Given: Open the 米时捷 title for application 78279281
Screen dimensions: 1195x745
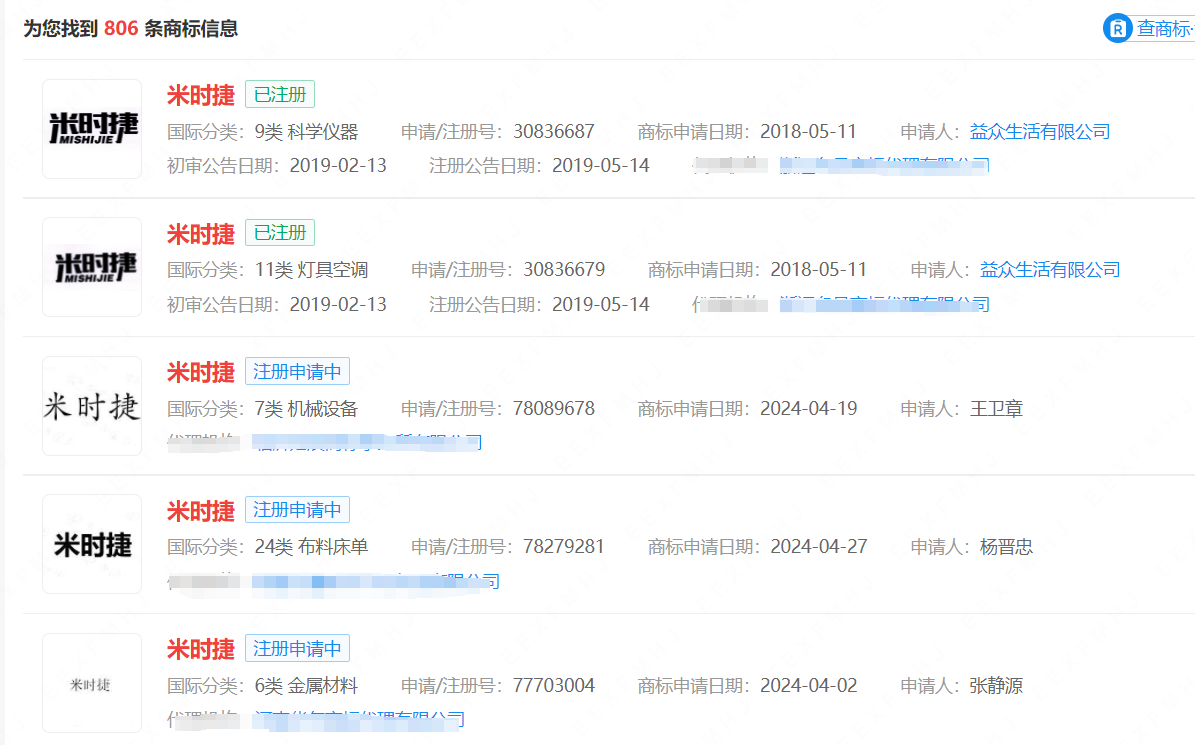Looking at the screenshot, I should 200,510.
